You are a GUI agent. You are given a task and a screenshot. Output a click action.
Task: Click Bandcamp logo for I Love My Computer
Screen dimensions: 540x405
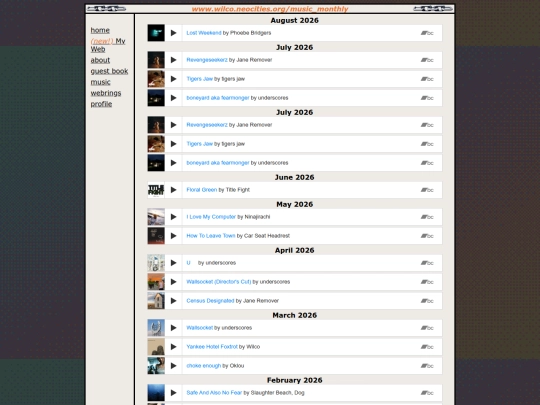427,217
